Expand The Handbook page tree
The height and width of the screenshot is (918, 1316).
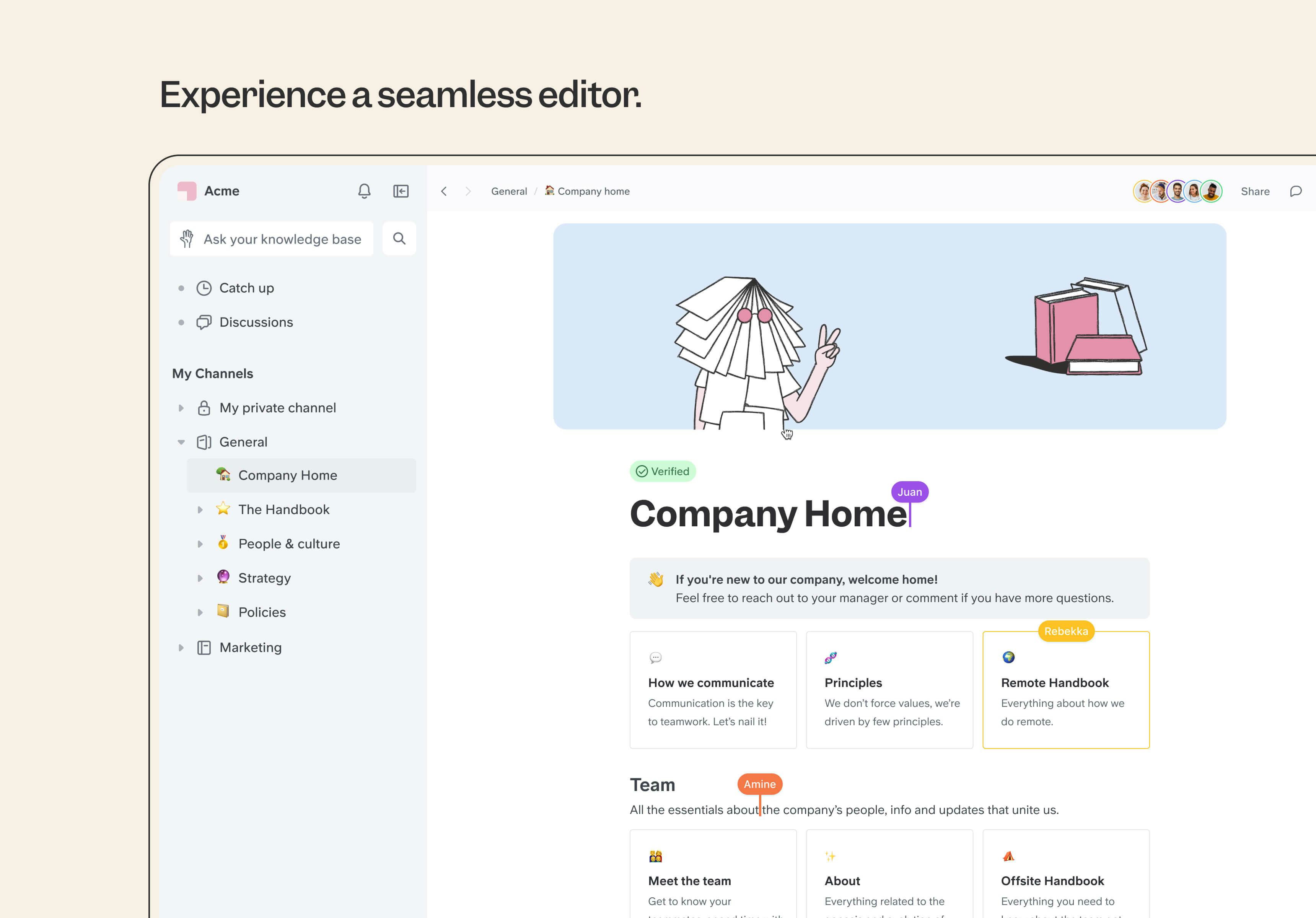[200, 509]
